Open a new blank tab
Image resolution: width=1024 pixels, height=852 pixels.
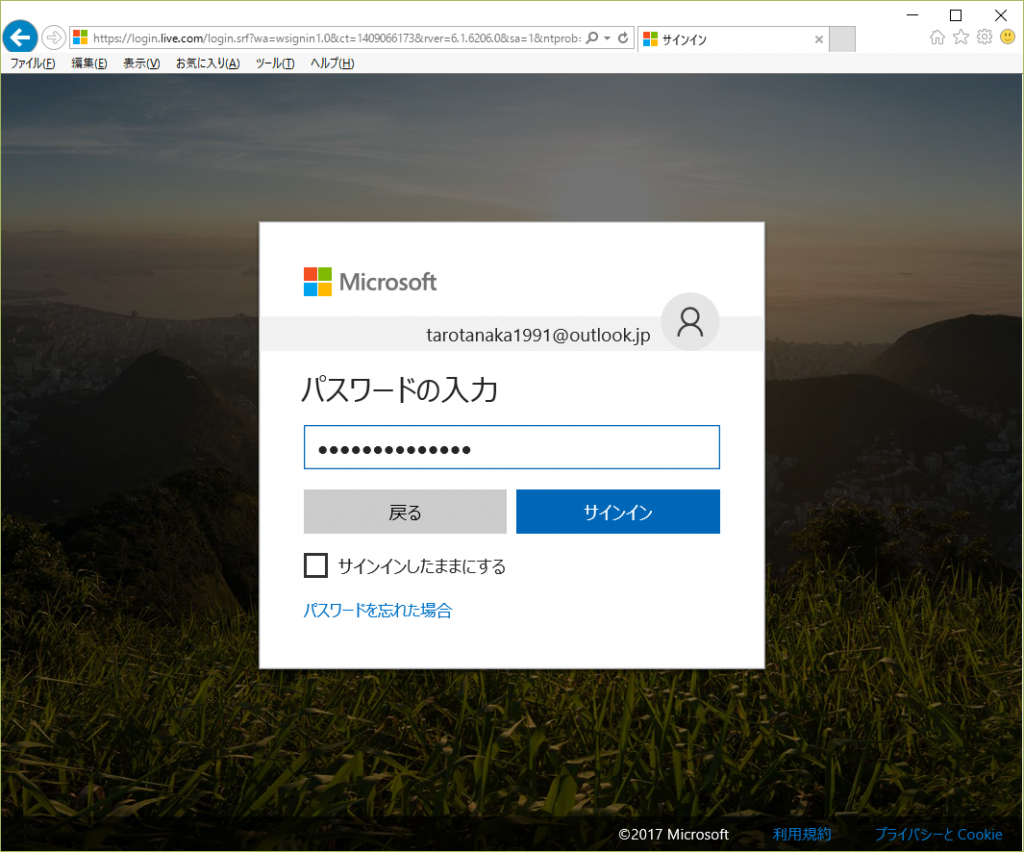coord(842,39)
